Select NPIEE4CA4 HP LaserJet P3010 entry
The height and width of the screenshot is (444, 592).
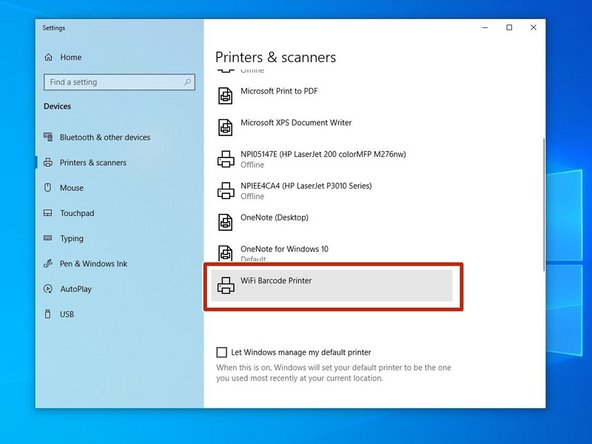point(306,186)
